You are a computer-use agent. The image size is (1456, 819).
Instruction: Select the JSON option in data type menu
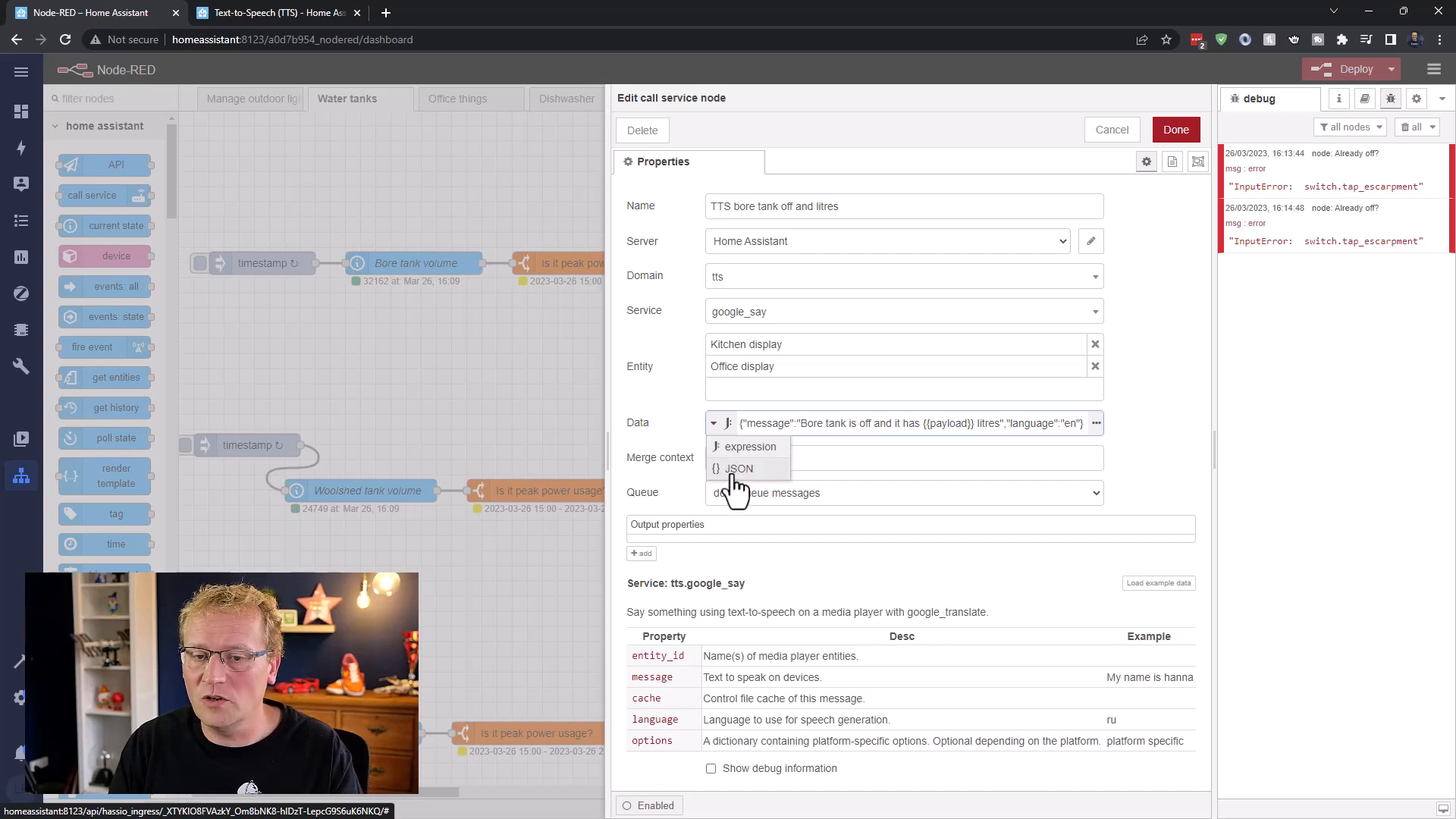pyautogui.click(x=739, y=468)
